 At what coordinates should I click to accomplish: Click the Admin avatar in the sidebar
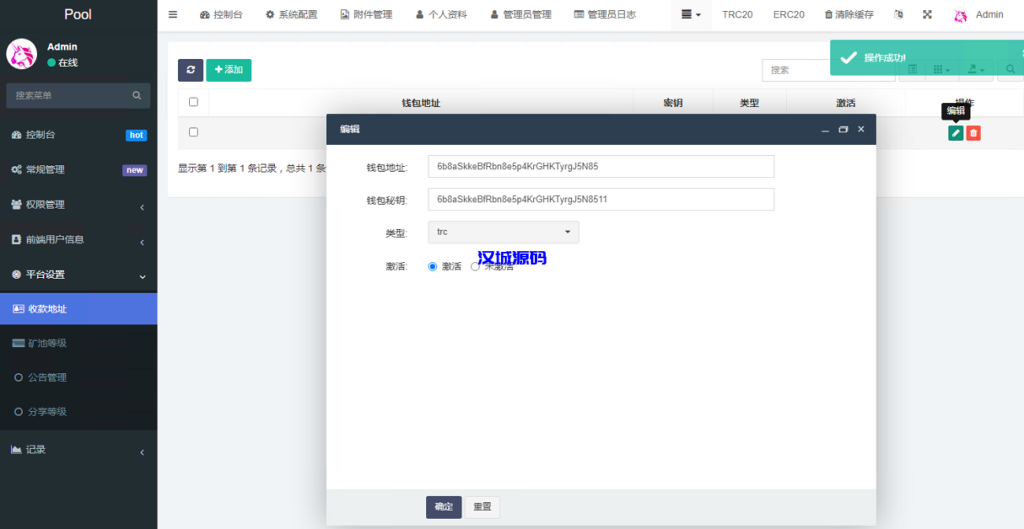(22, 54)
